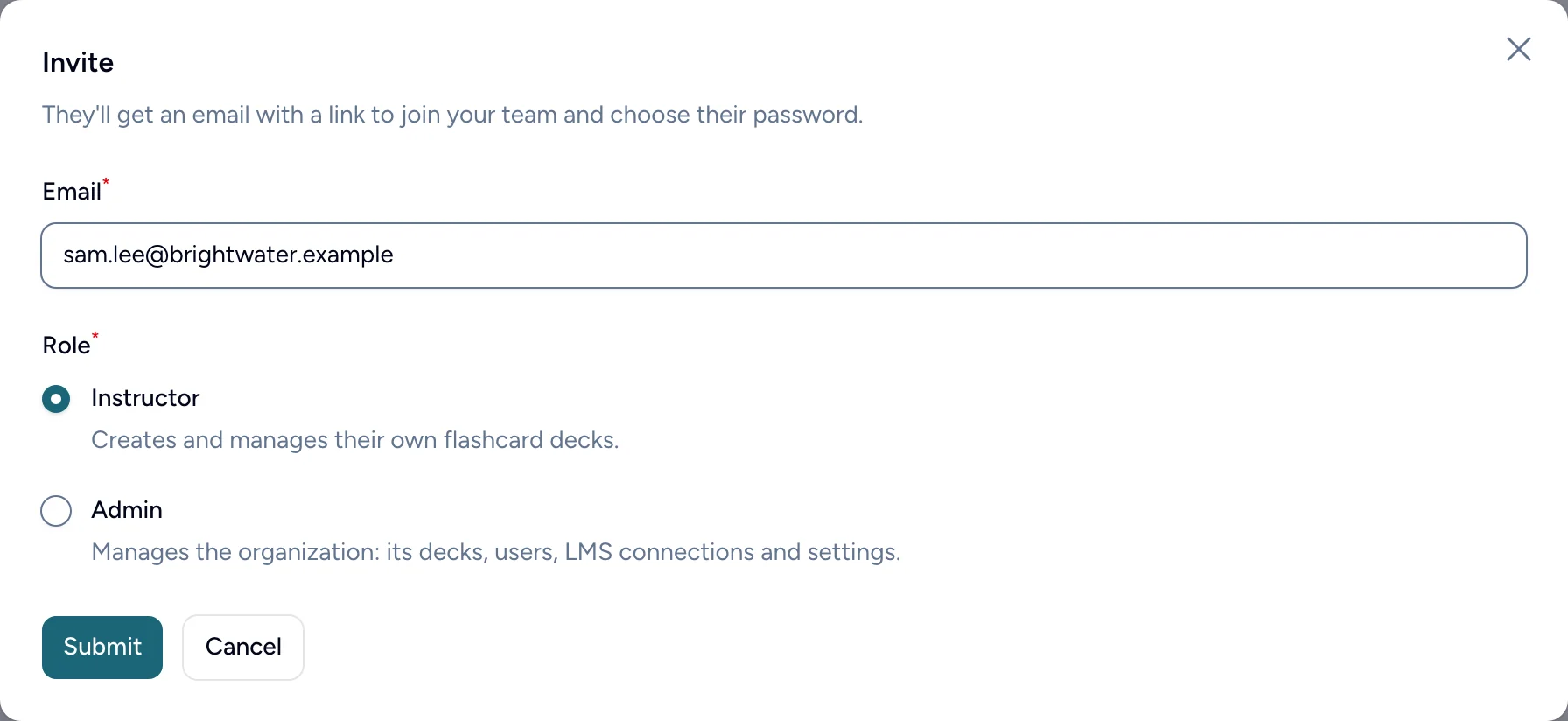Click the red asterisk beside Role
Screen dimensions: 1568x721
pyautogui.click(x=95, y=337)
